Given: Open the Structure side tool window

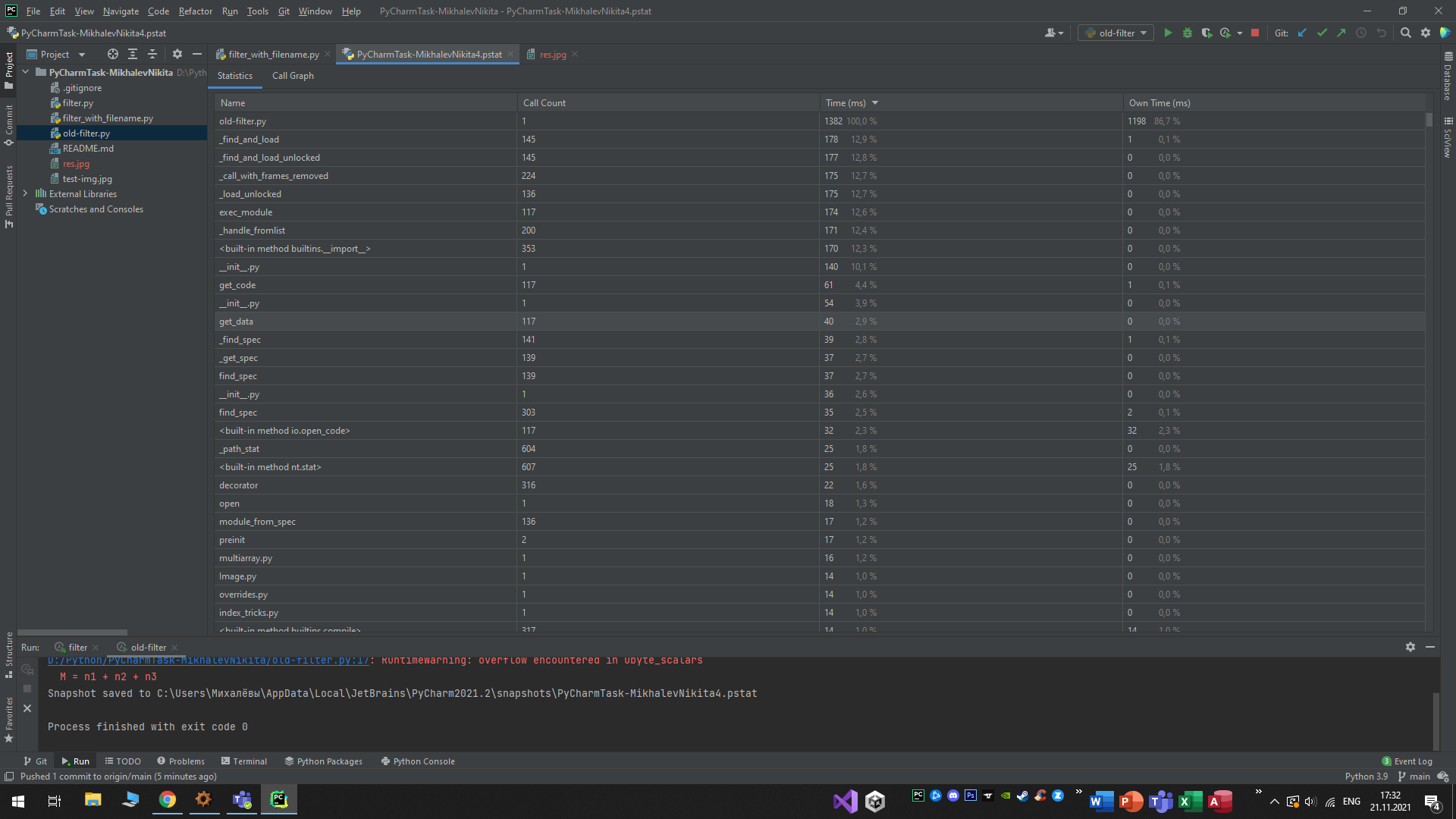Looking at the screenshot, I should coord(9,654).
